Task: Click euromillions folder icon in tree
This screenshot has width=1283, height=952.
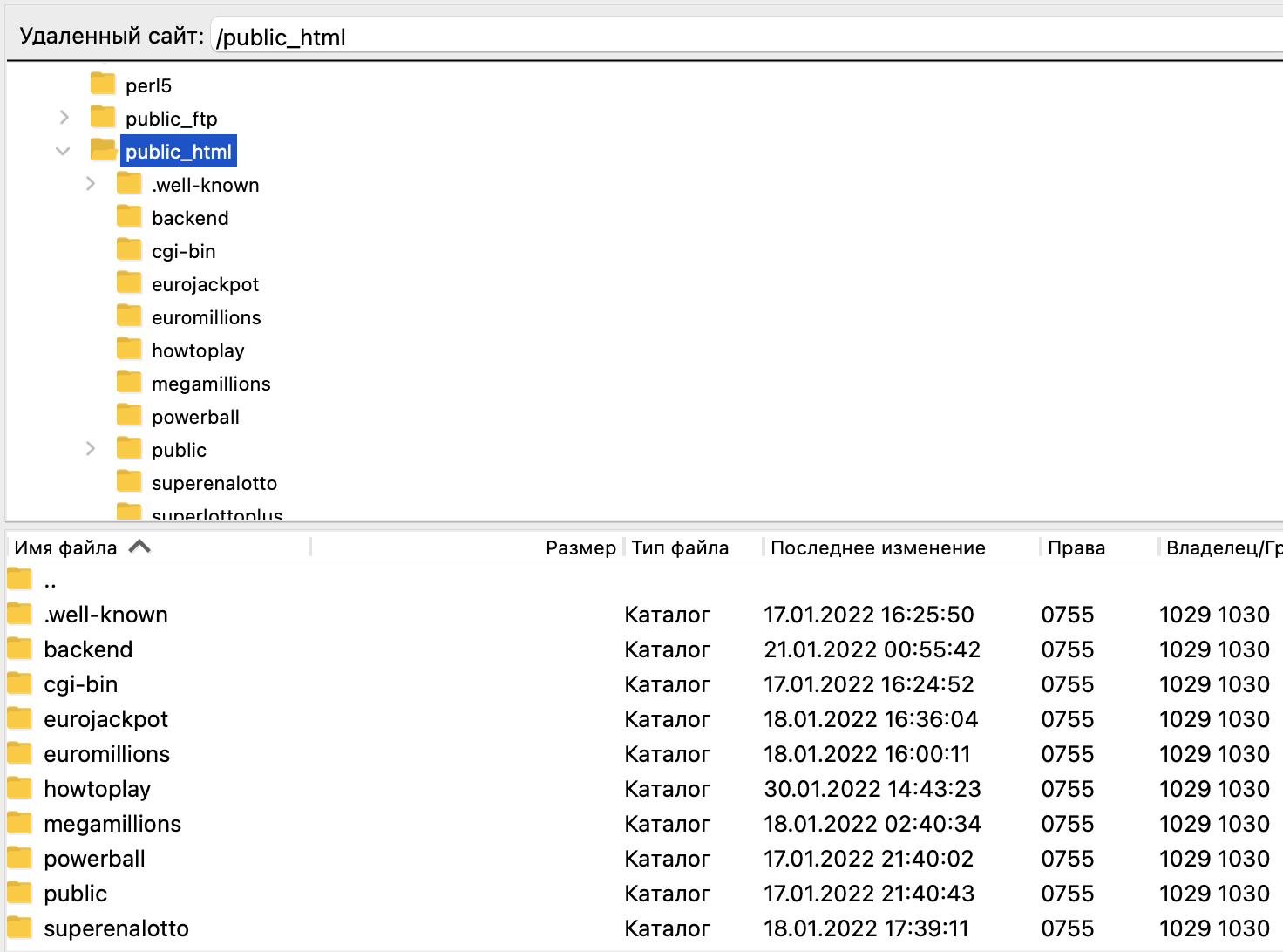Action: [x=129, y=316]
